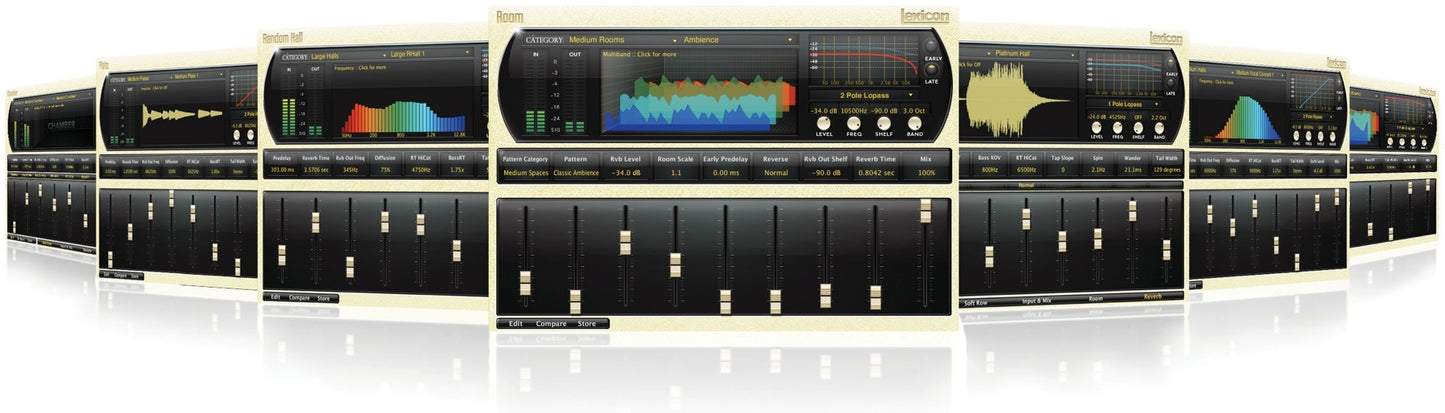Turn the LEVEL knob in Room plugin

[x=824, y=122]
